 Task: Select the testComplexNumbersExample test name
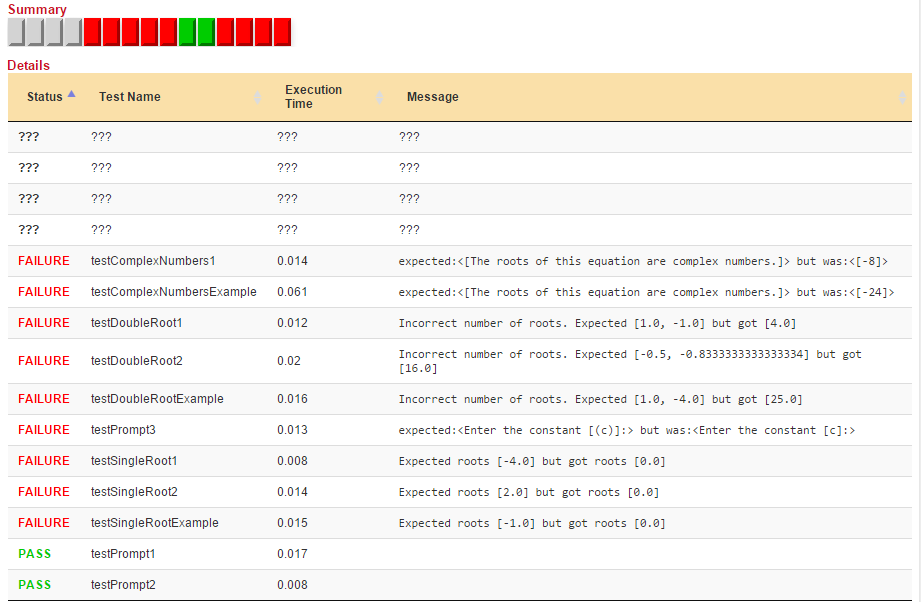point(174,292)
